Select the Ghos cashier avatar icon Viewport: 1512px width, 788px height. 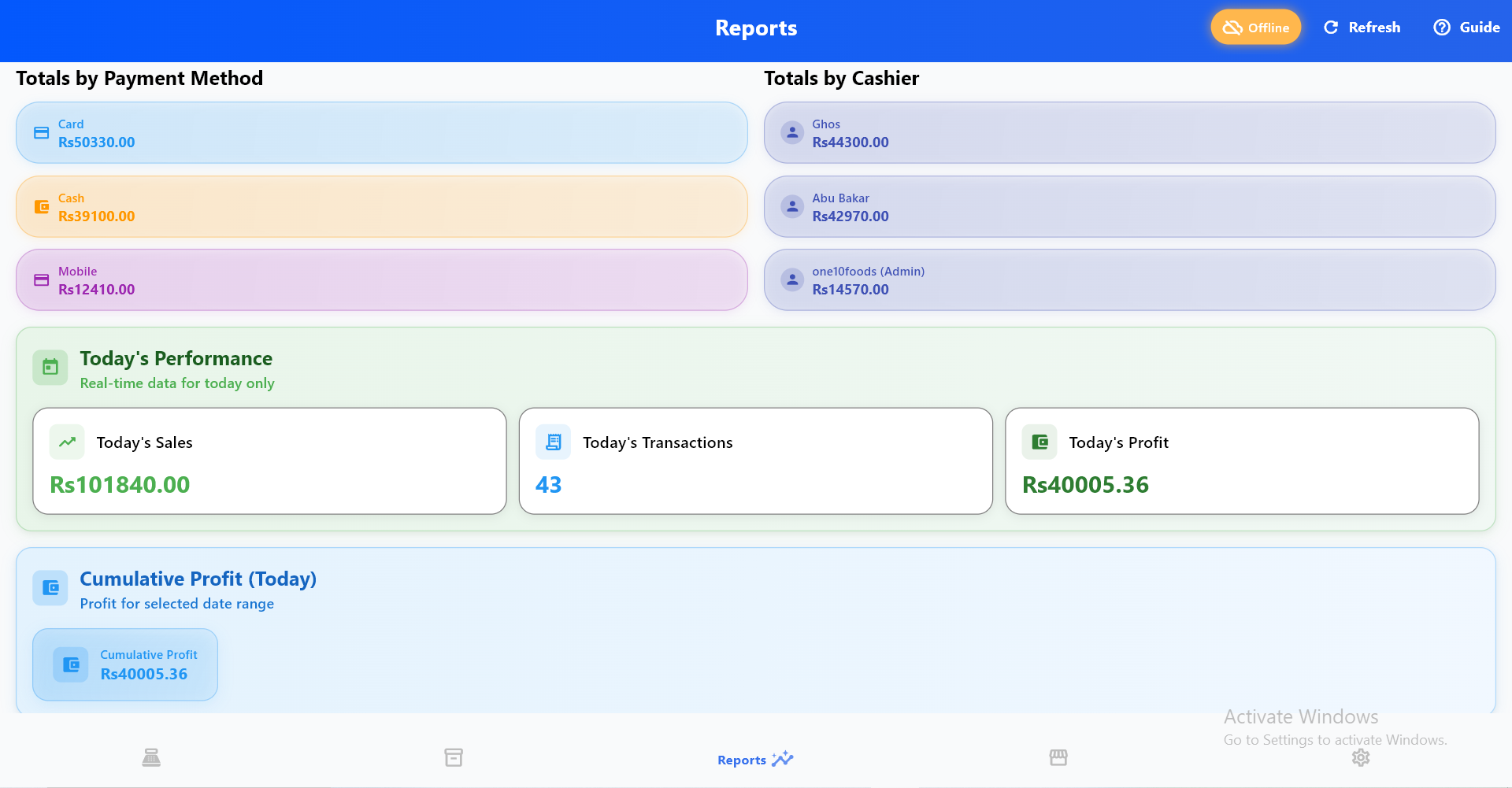click(x=792, y=132)
